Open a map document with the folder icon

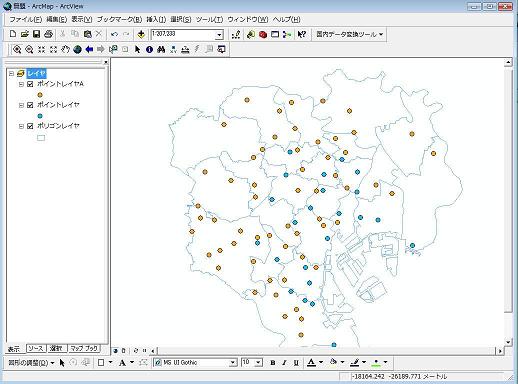click(x=25, y=34)
